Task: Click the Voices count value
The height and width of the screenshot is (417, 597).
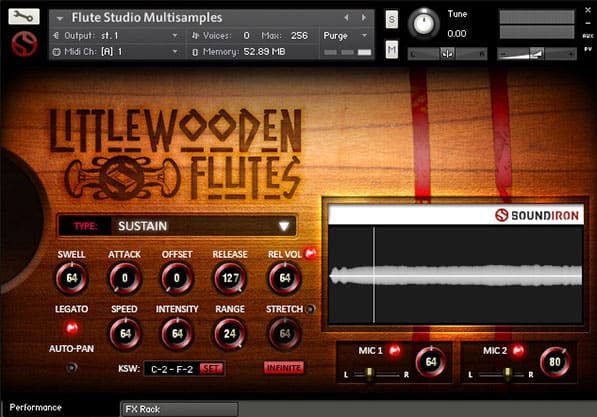Action: click(x=247, y=35)
